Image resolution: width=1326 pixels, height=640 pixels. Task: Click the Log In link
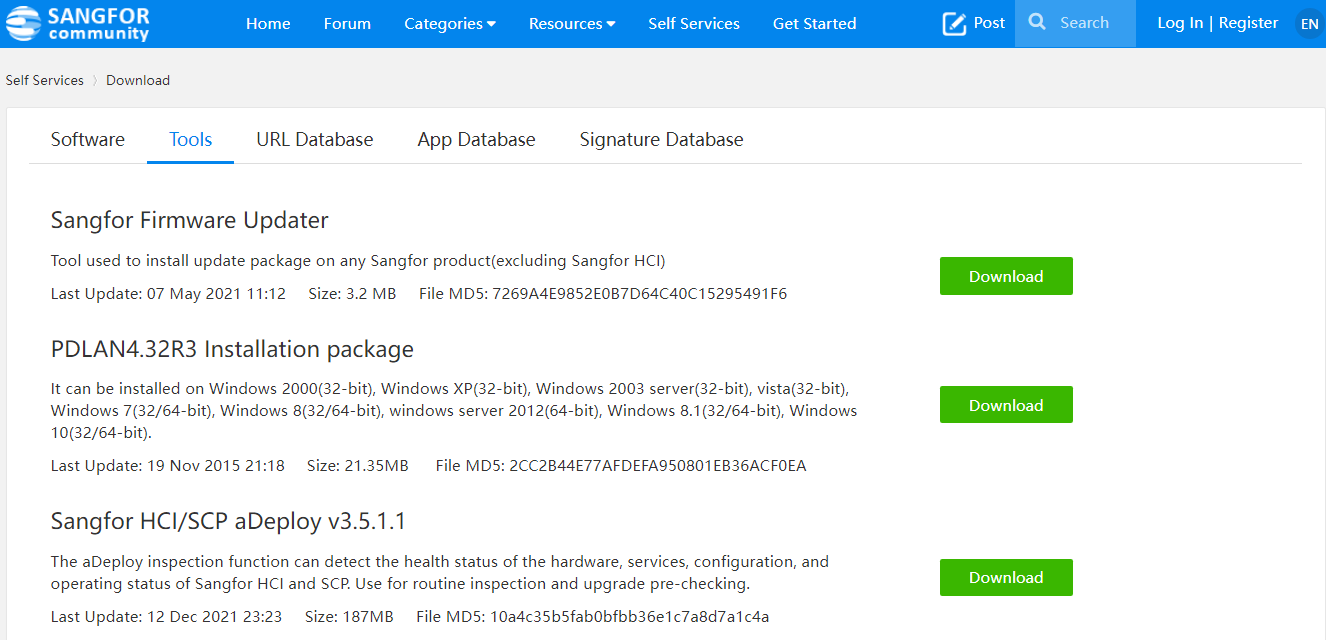click(1179, 23)
